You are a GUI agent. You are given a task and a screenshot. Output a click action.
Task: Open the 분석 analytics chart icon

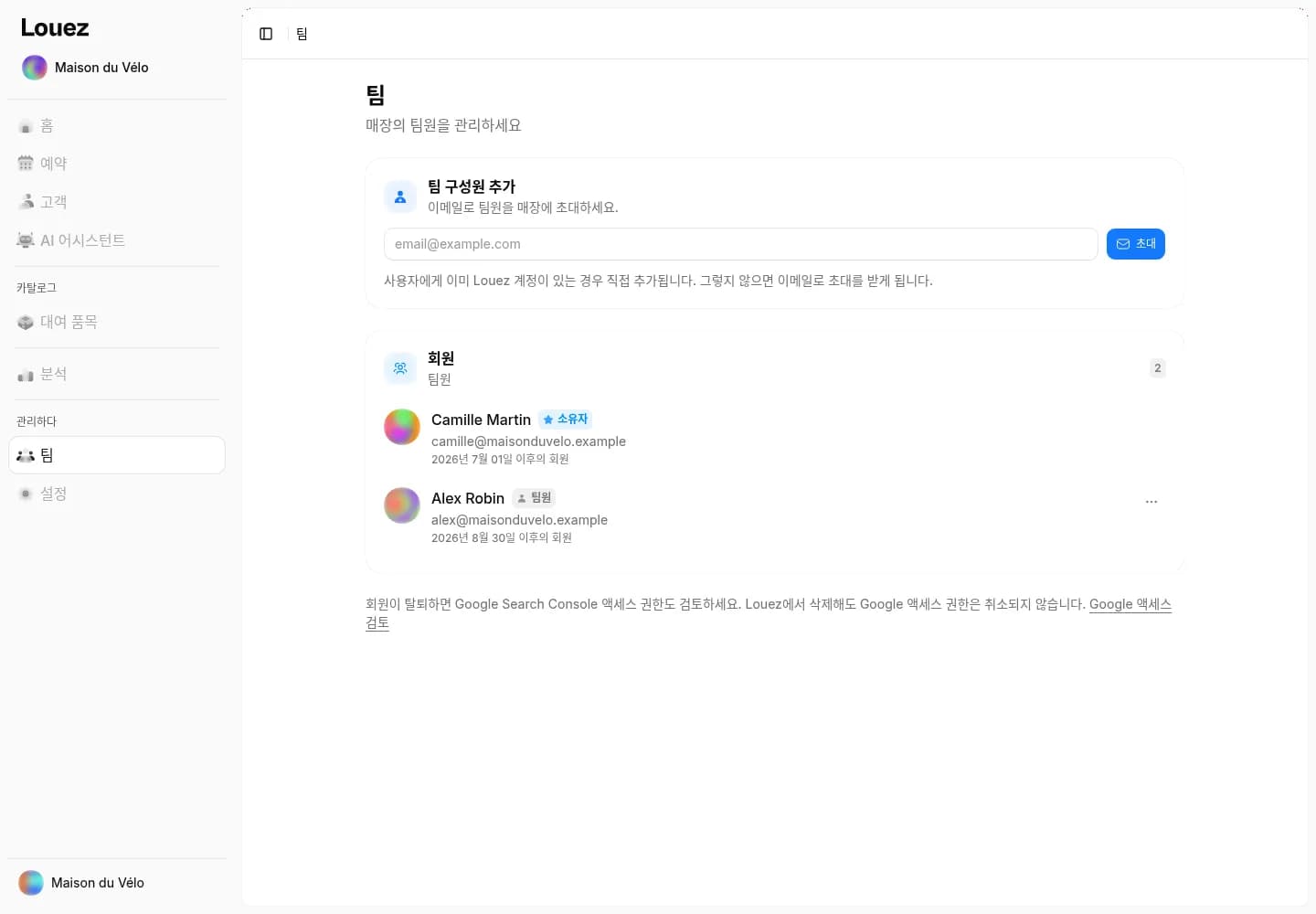tap(26, 374)
